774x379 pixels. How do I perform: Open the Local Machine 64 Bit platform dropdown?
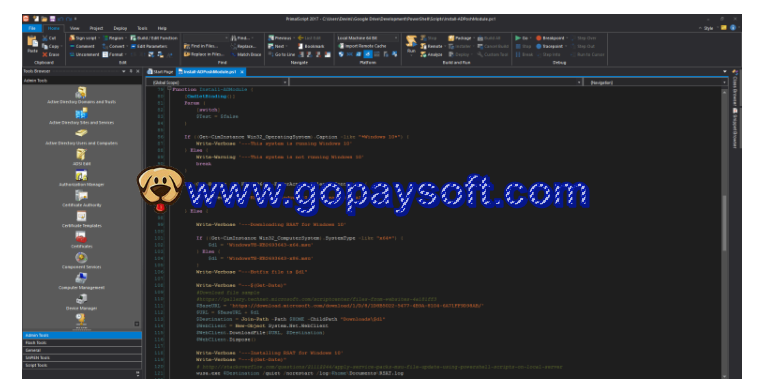point(368,38)
